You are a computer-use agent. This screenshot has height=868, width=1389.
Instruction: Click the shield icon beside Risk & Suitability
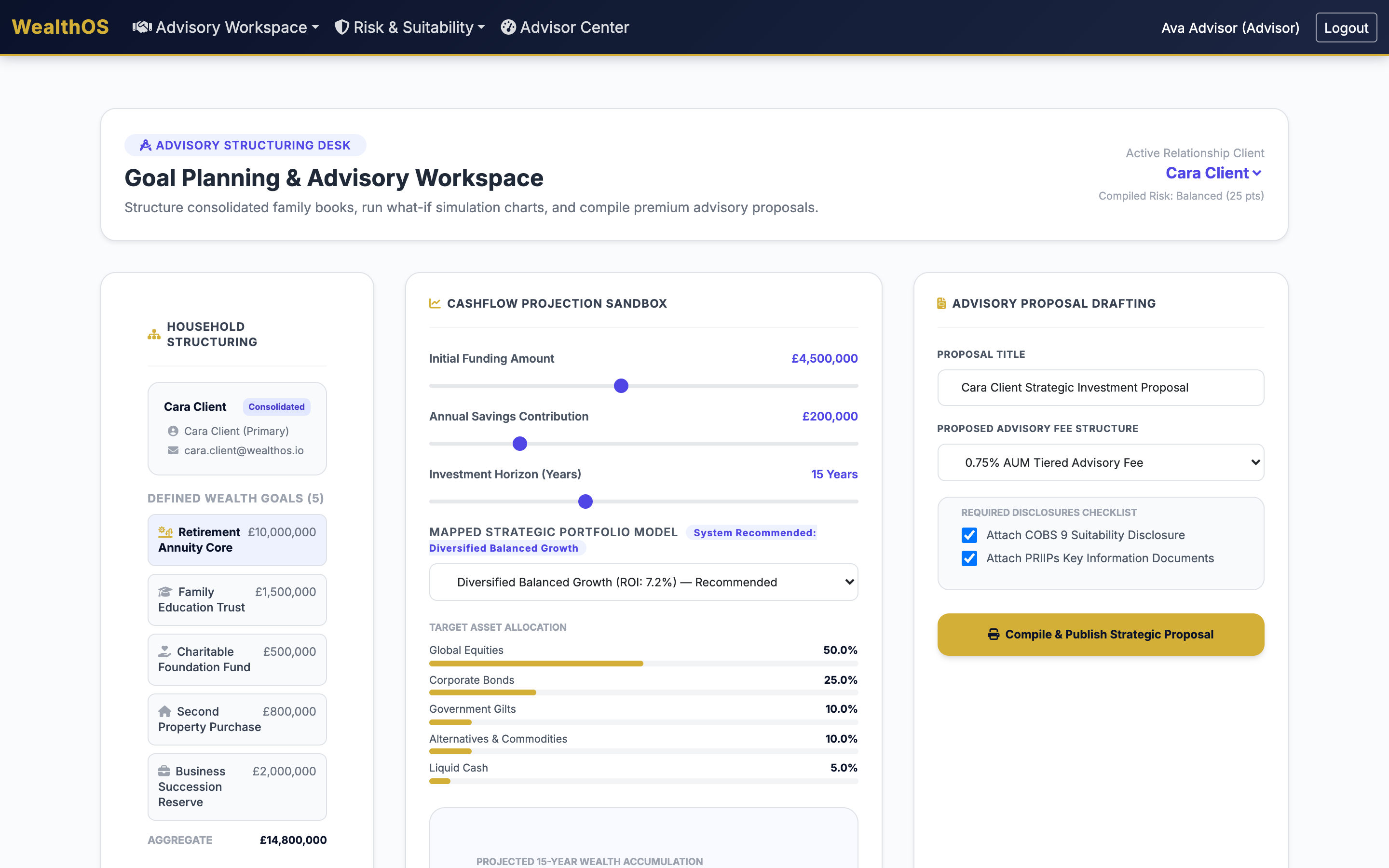pyautogui.click(x=341, y=27)
